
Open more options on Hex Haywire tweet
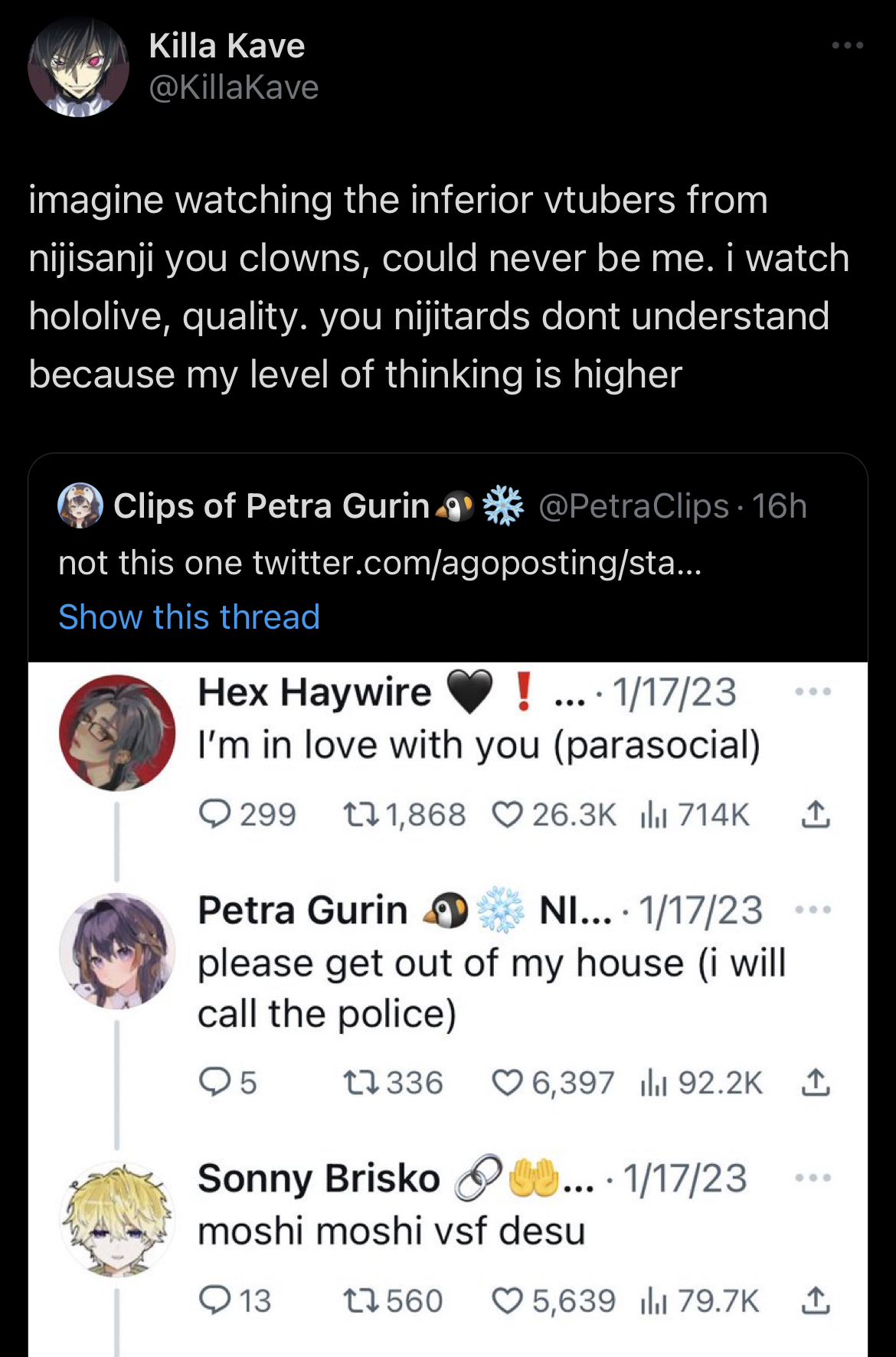813,692
